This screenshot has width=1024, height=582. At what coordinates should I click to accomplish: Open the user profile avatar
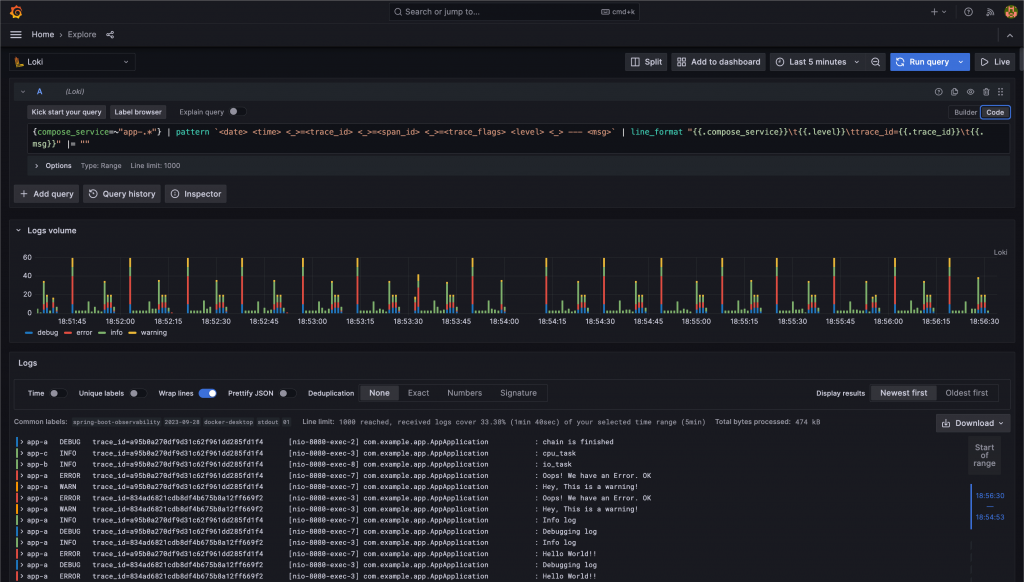coord(1010,12)
